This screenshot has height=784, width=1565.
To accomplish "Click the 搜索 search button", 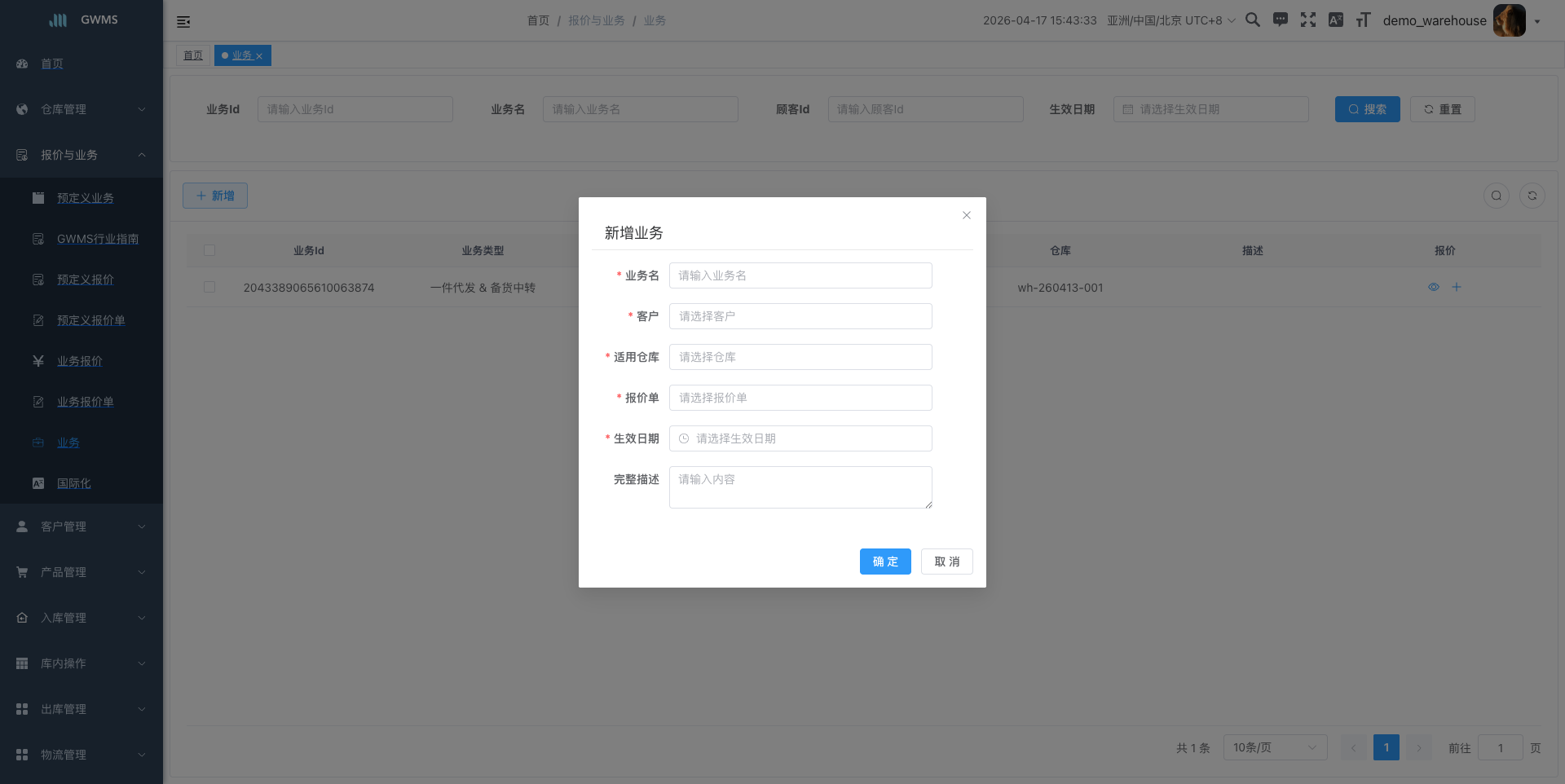I will pos(1368,109).
